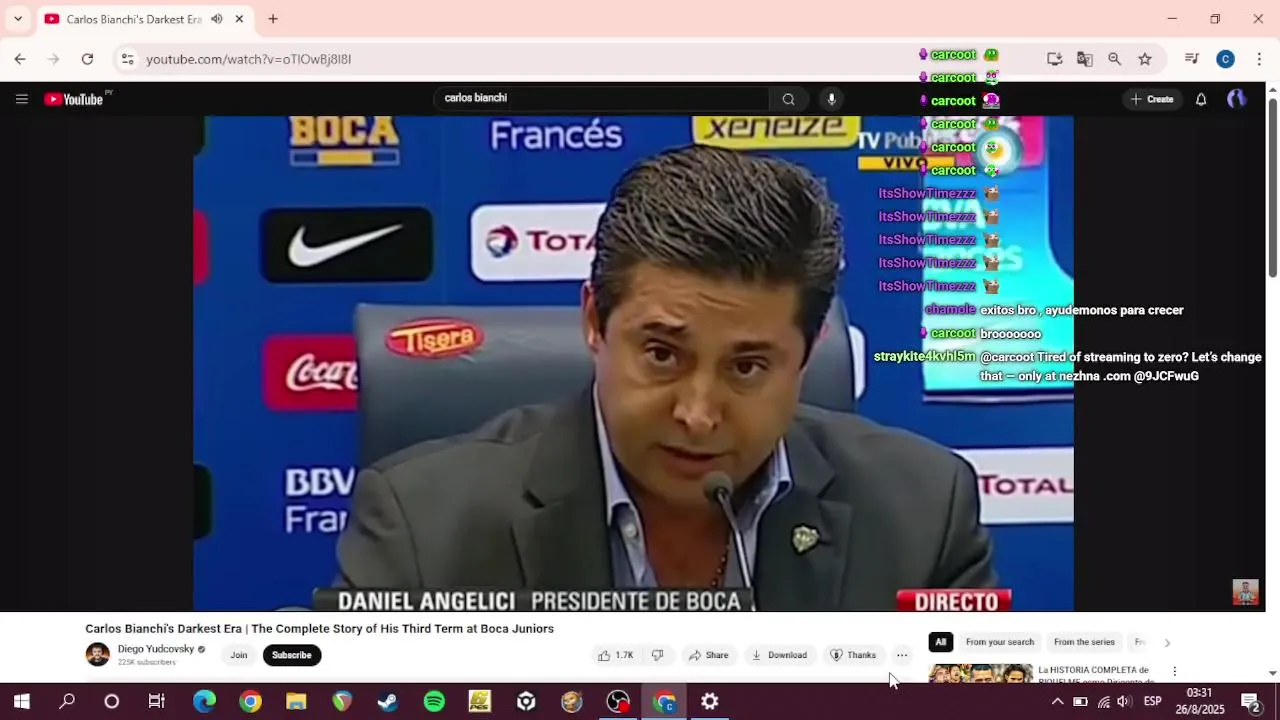Screen dimensions: 1280x720
Task: Open Diego Yudcovsky channel avatar
Action: [97, 655]
